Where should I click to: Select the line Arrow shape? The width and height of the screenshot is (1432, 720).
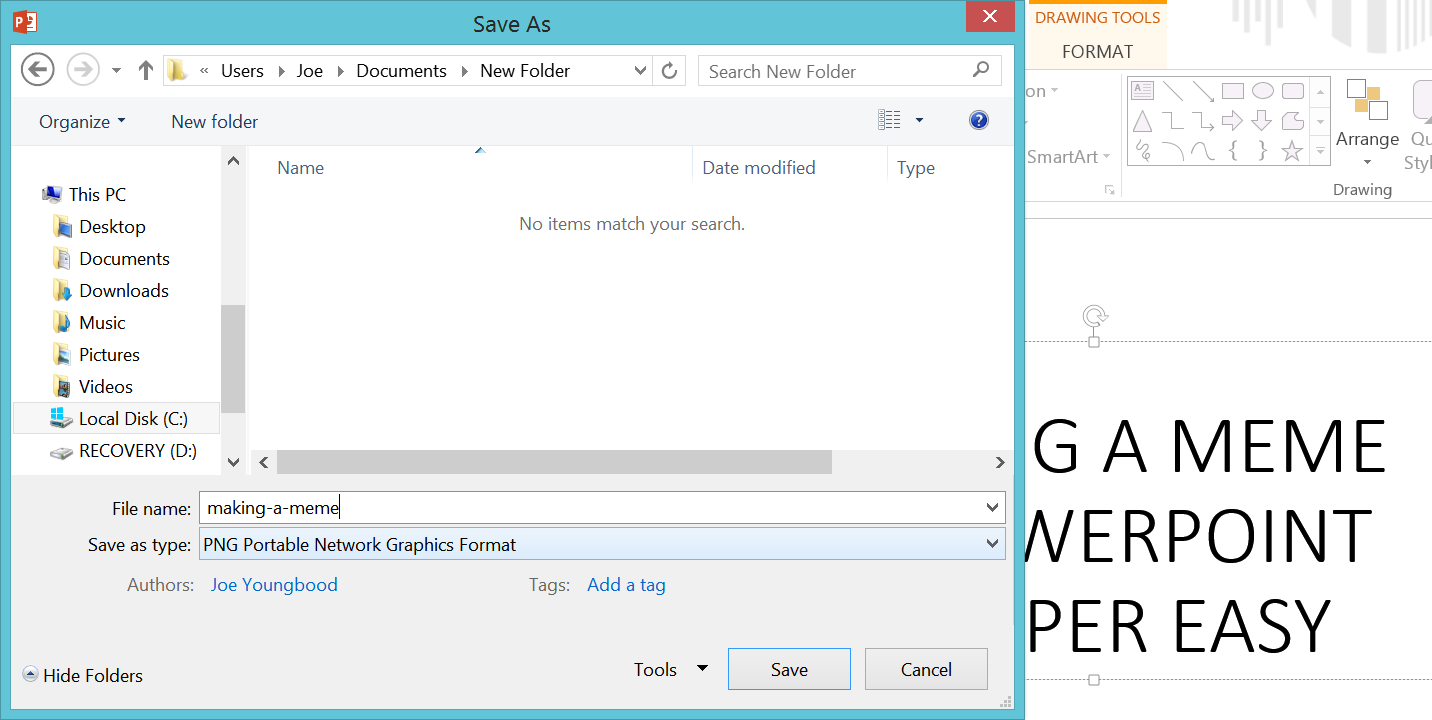coord(1203,91)
